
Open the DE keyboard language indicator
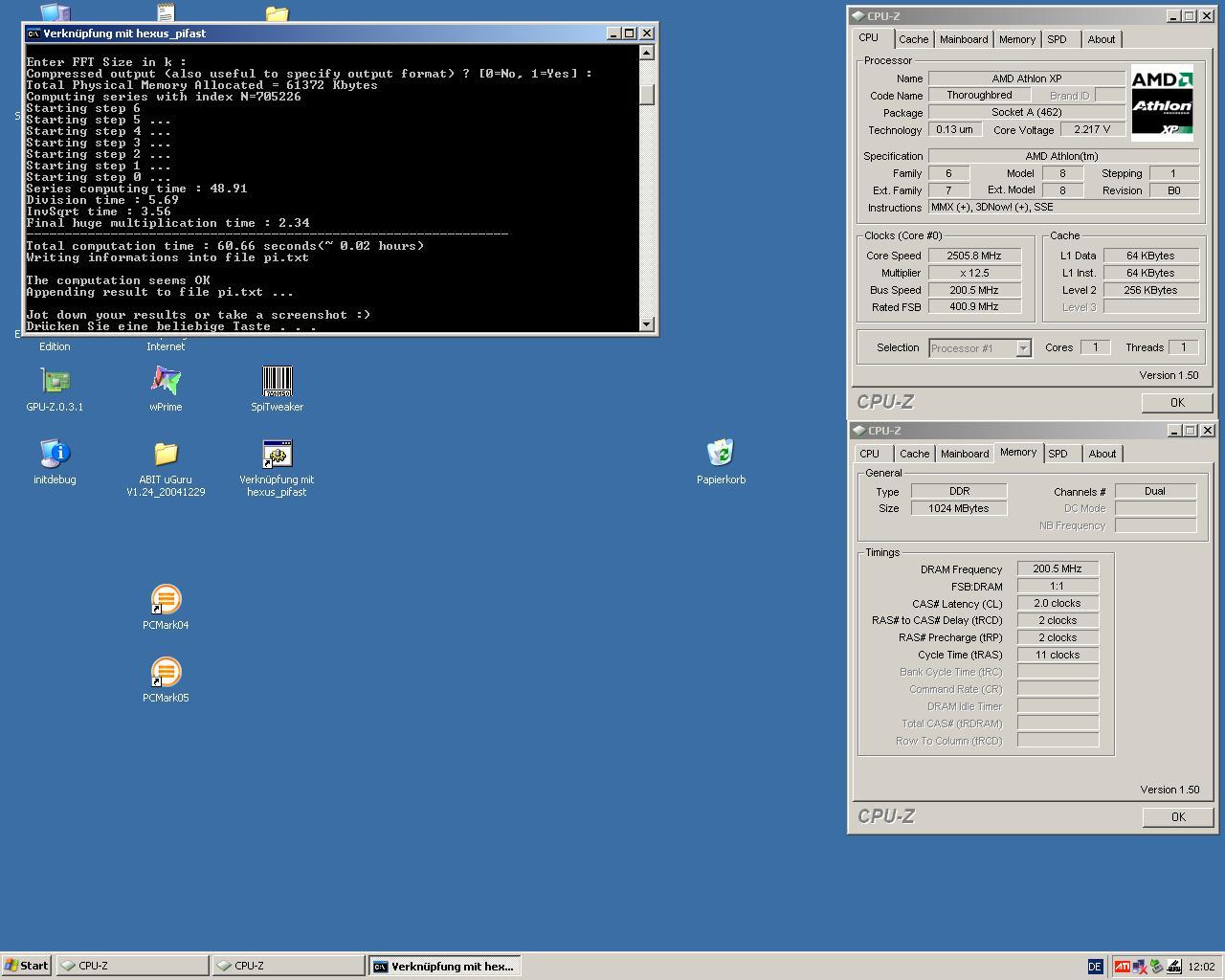coord(1095,967)
